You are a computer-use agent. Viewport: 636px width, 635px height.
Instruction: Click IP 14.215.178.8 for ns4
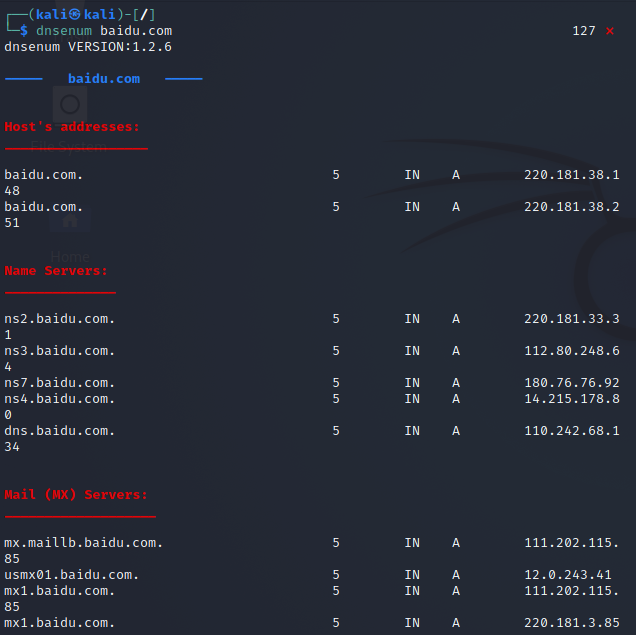(572, 399)
